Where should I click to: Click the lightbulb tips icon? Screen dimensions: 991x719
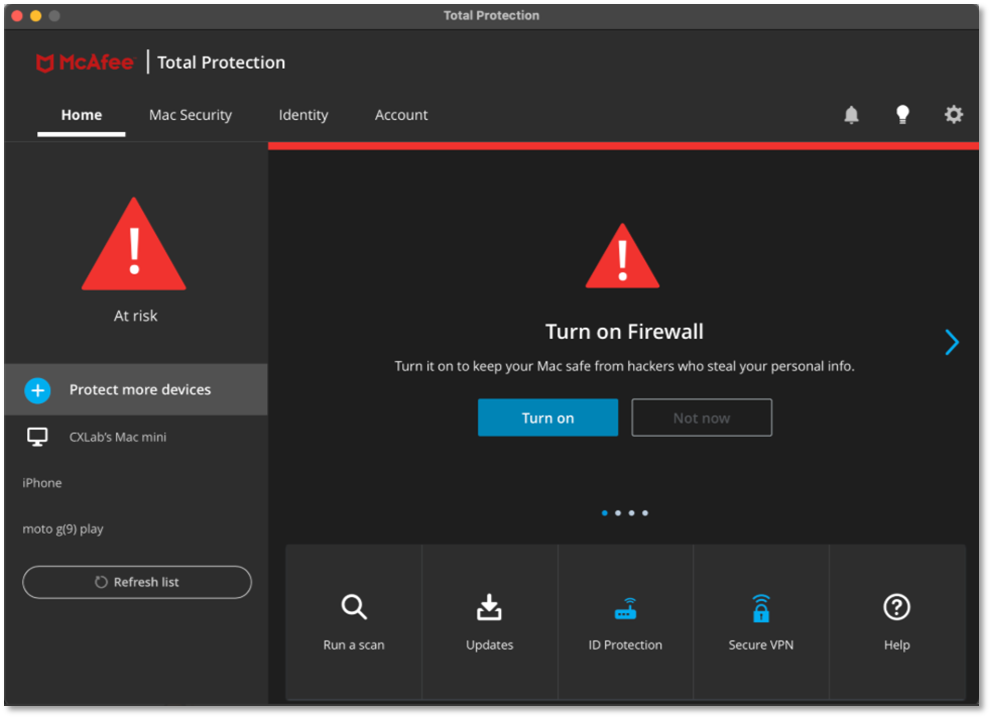902,114
